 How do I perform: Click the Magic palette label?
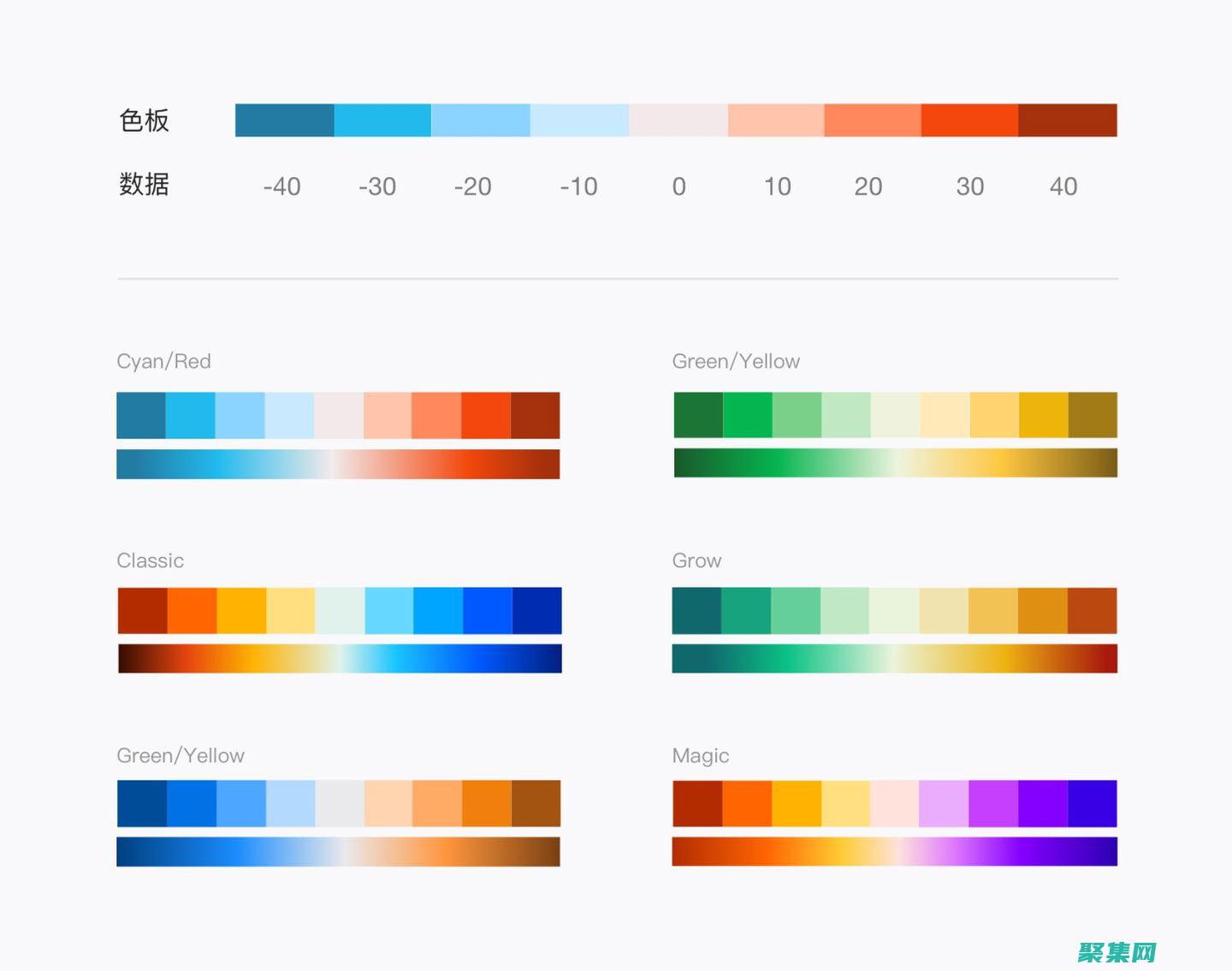(700, 755)
